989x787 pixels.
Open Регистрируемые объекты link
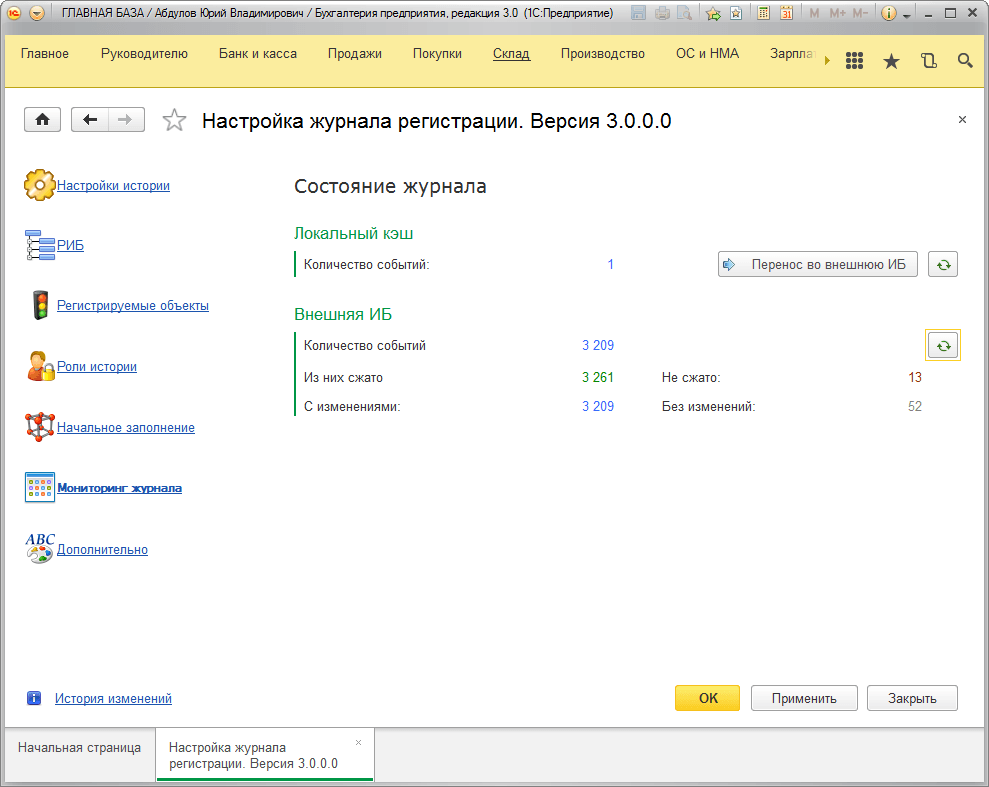point(132,305)
